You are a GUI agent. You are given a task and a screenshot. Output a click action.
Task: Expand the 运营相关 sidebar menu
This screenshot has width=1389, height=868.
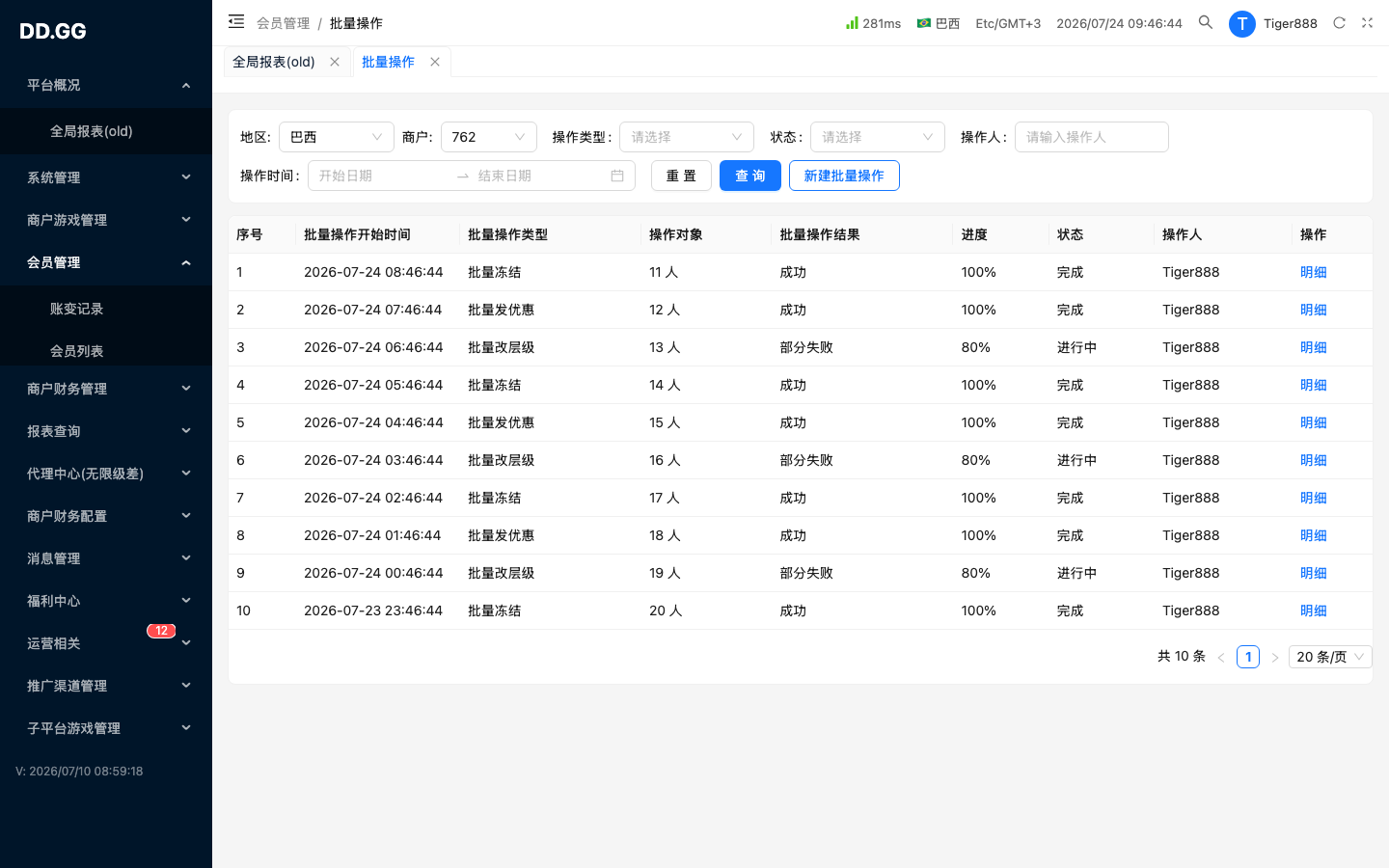pyautogui.click(x=106, y=643)
